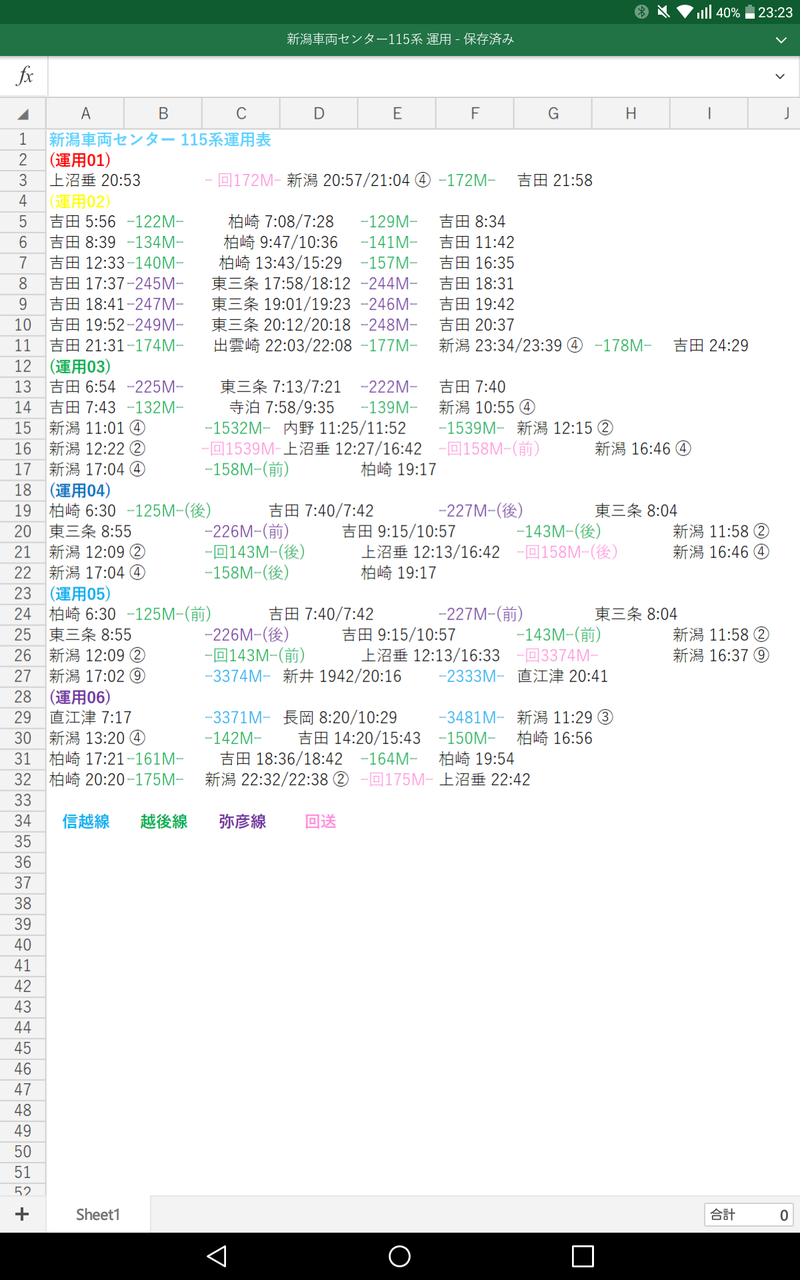Select the pink -回172M- cell
The image size is (800, 1280).
241,181
